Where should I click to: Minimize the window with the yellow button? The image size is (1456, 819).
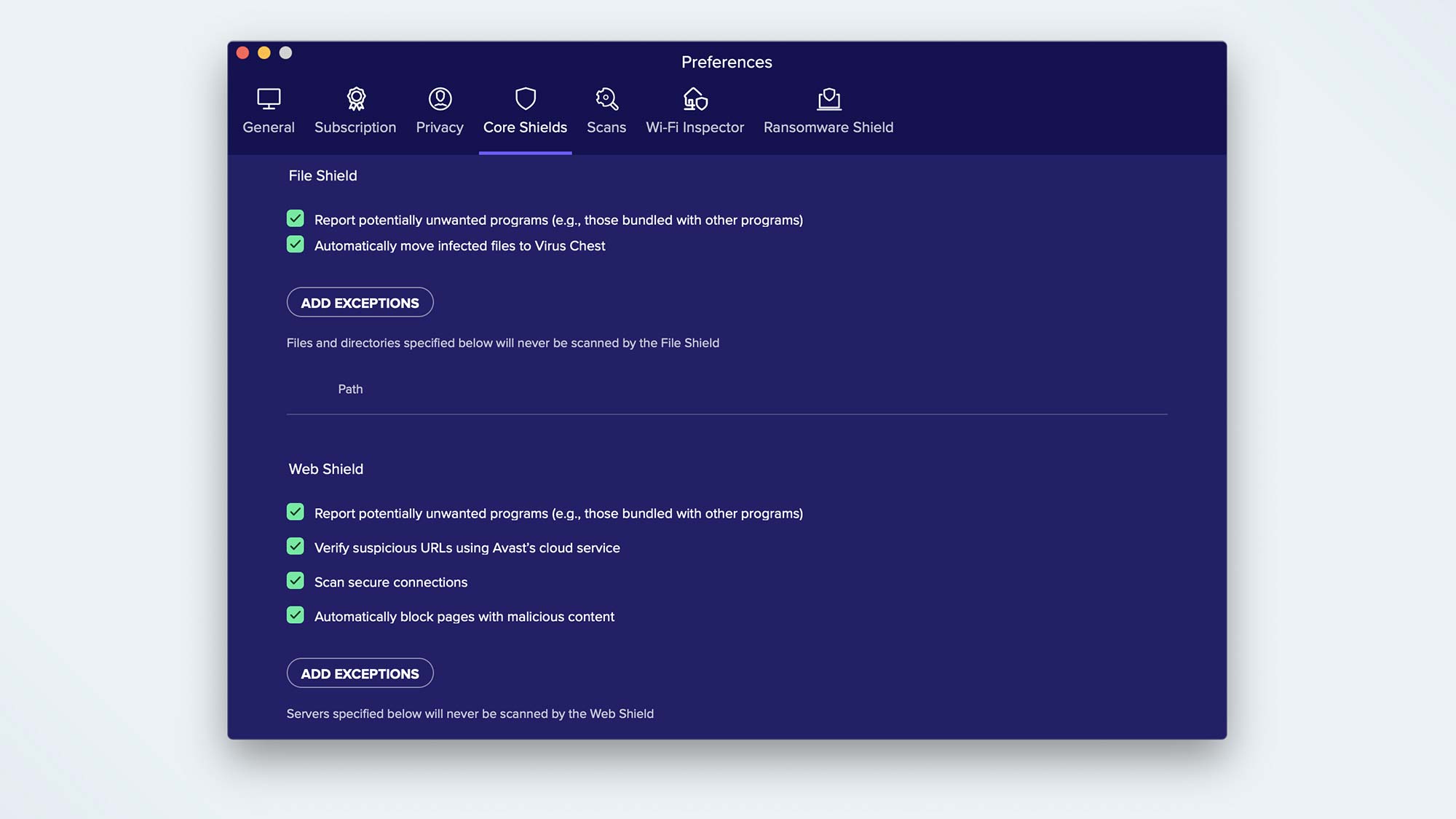tap(264, 52)
